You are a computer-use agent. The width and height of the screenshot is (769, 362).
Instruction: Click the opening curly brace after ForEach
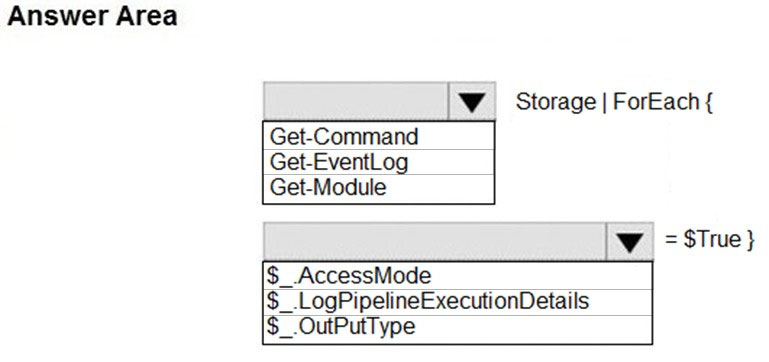pos(708,103)
